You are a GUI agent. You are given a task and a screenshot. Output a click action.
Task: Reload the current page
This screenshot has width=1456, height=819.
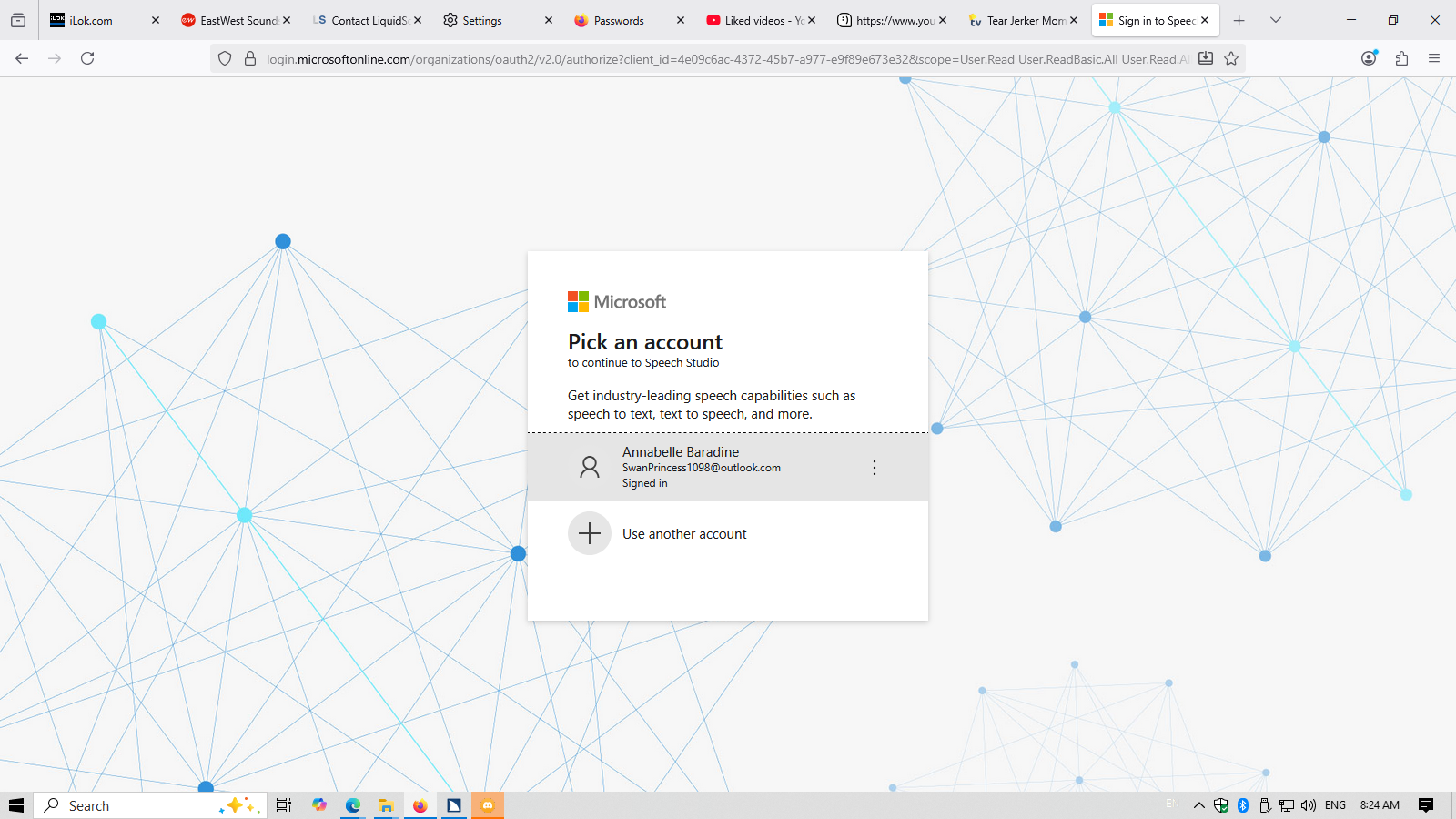pos(87,58)
